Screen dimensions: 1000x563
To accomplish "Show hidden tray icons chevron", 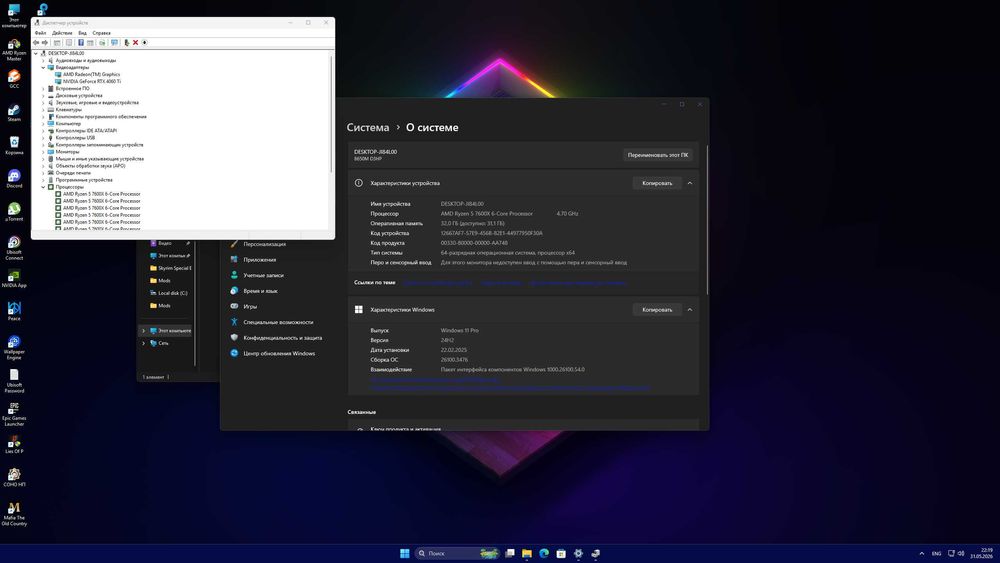I will tap(922, 553).
